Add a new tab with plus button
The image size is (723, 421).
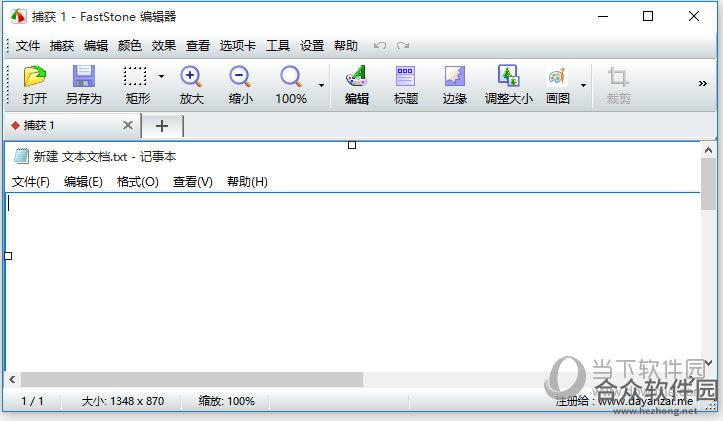(162, 126)
